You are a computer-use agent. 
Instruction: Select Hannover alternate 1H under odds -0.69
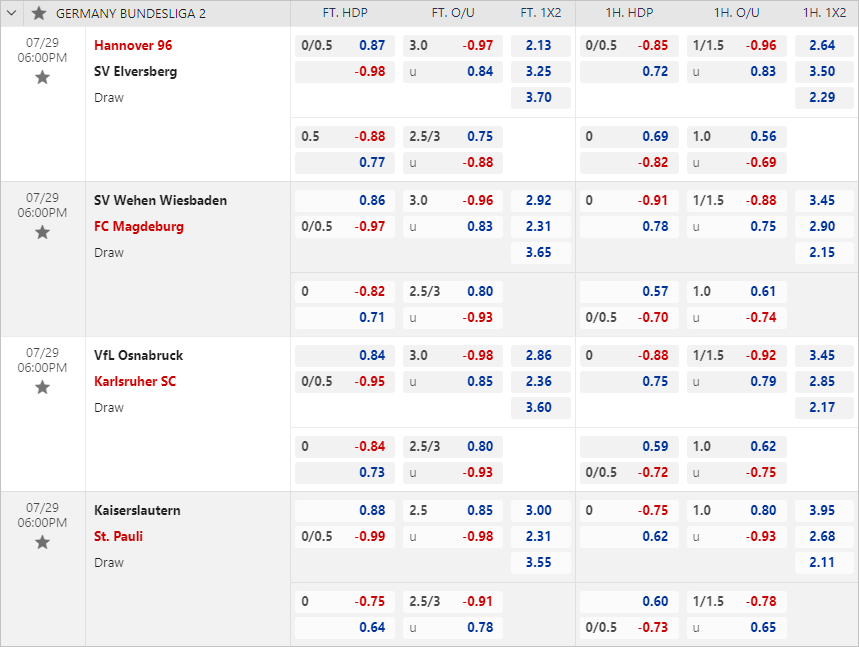pyautogui.click(x=737, y=163)
